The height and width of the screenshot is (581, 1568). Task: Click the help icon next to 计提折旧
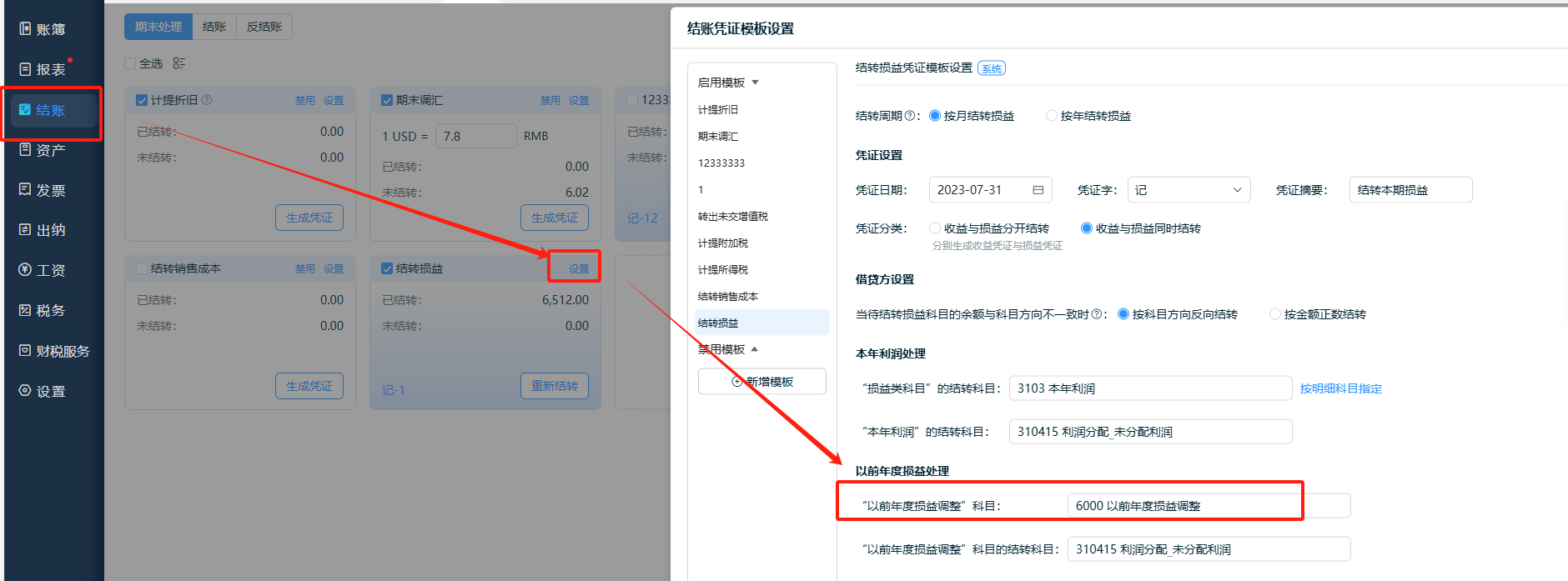207,100
